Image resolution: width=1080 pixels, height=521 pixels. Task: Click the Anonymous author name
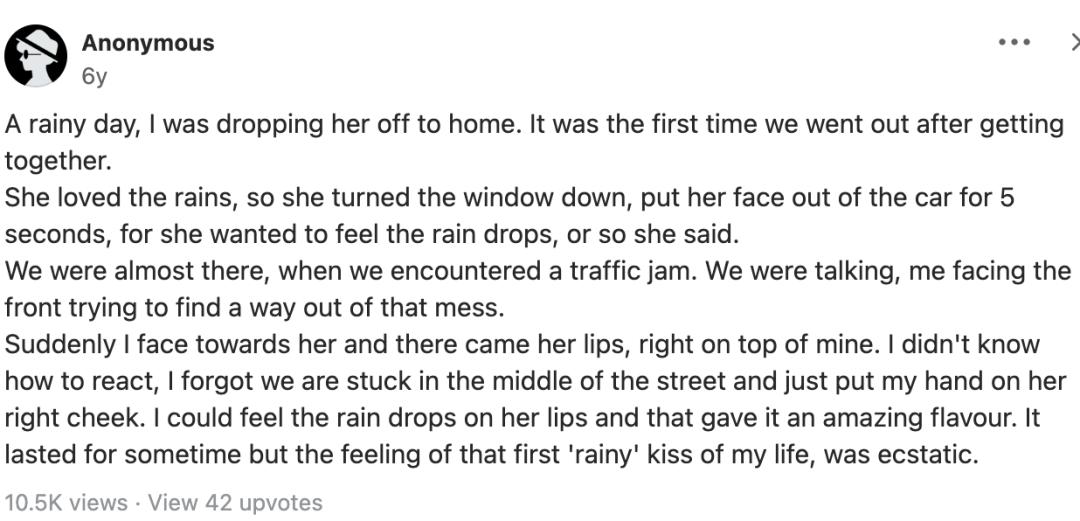tap(148, 43)
